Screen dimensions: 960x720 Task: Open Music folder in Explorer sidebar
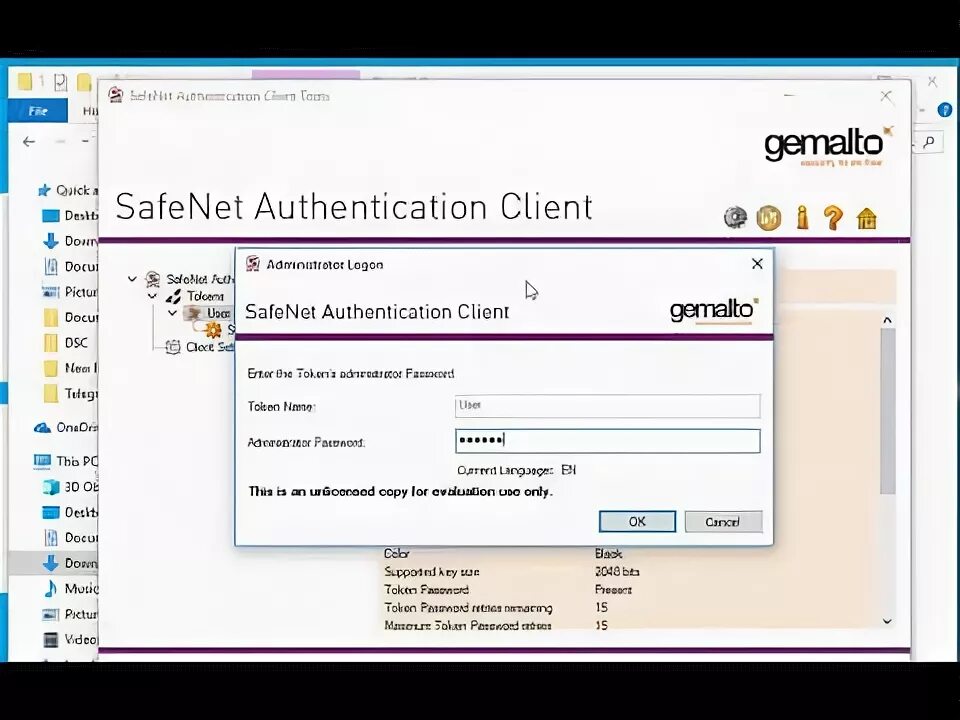70,589
